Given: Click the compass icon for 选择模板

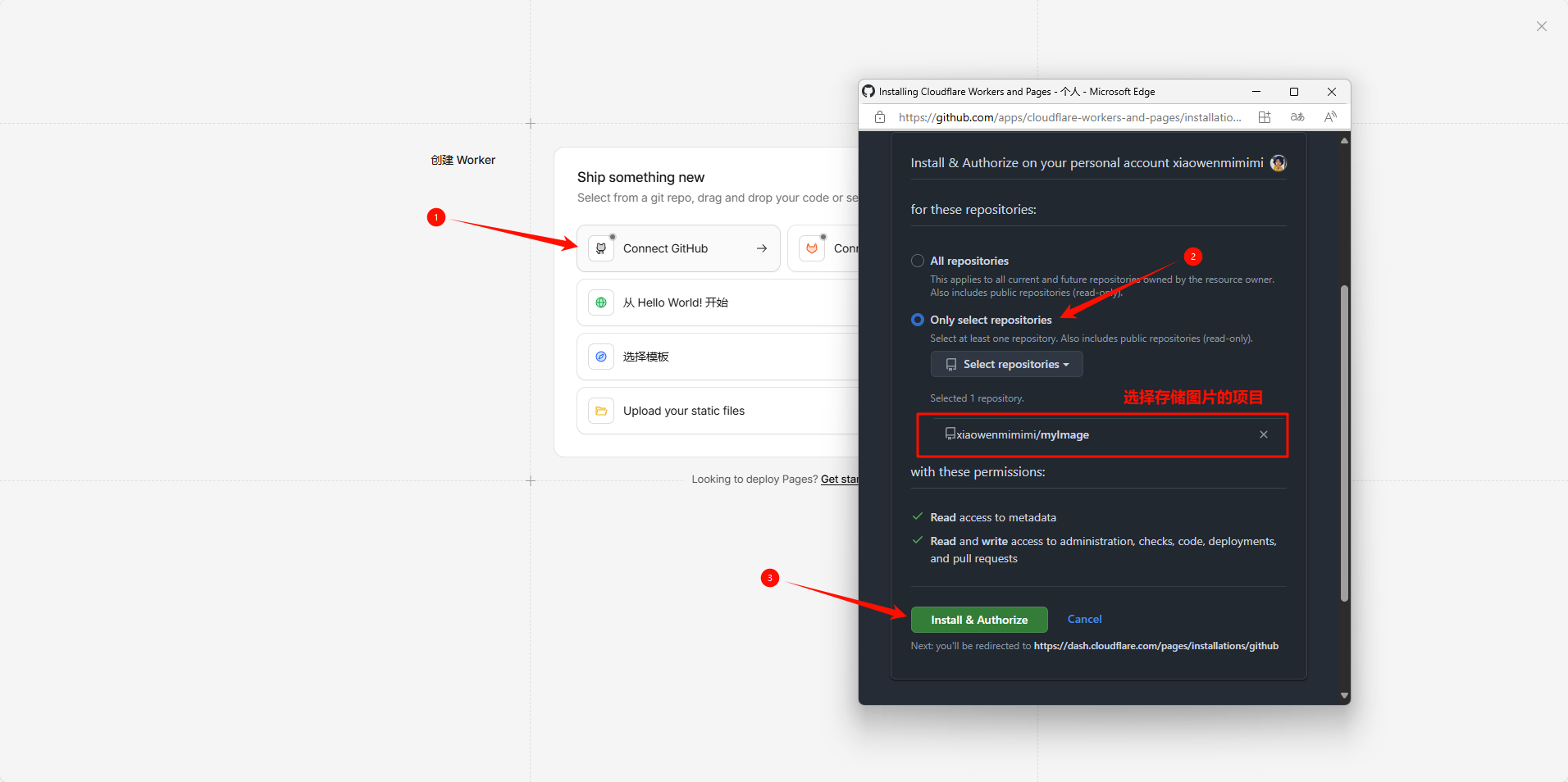Looking at the screenshot, I should click(x=601, y=357).
